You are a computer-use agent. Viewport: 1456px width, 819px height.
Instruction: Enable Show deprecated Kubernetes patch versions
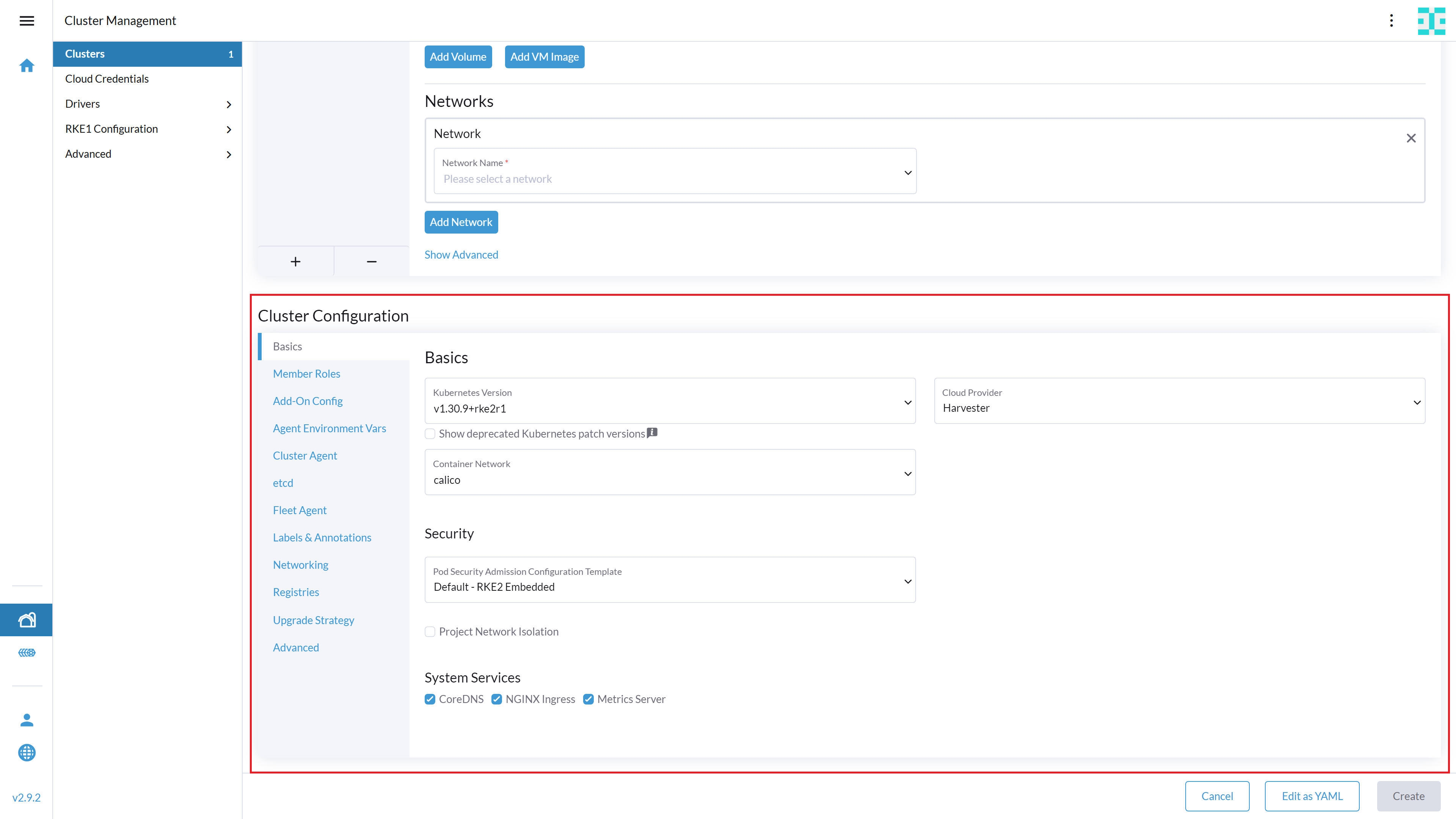[430, 433]
